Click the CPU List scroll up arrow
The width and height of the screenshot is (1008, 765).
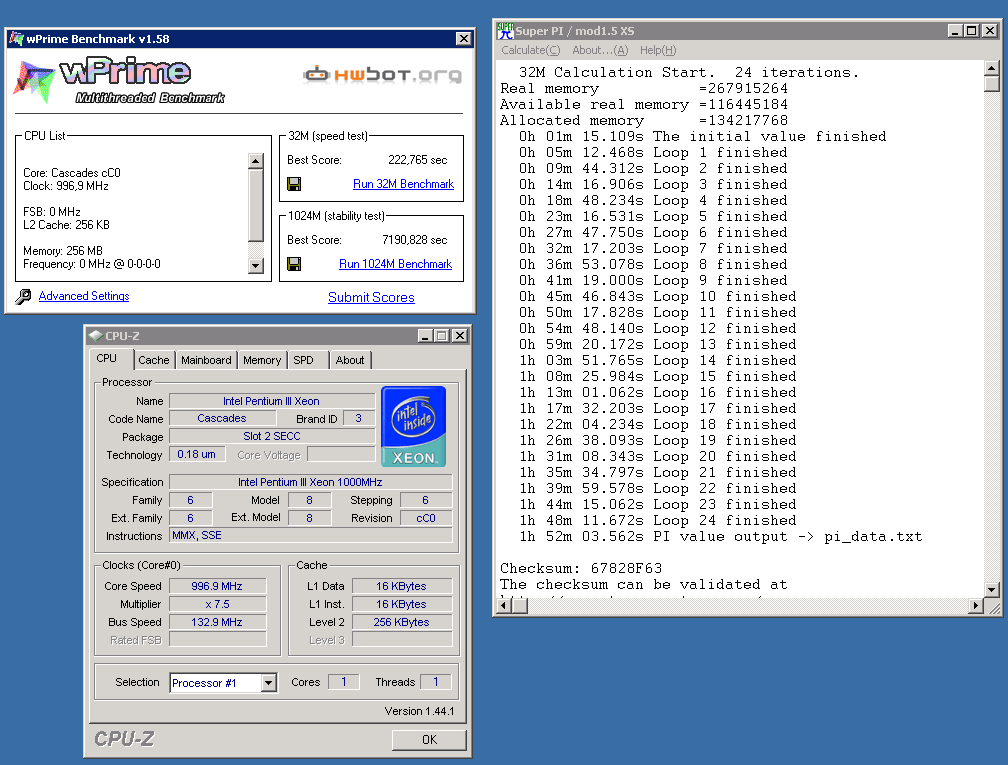pyautogui.click(x=256, y=161)
